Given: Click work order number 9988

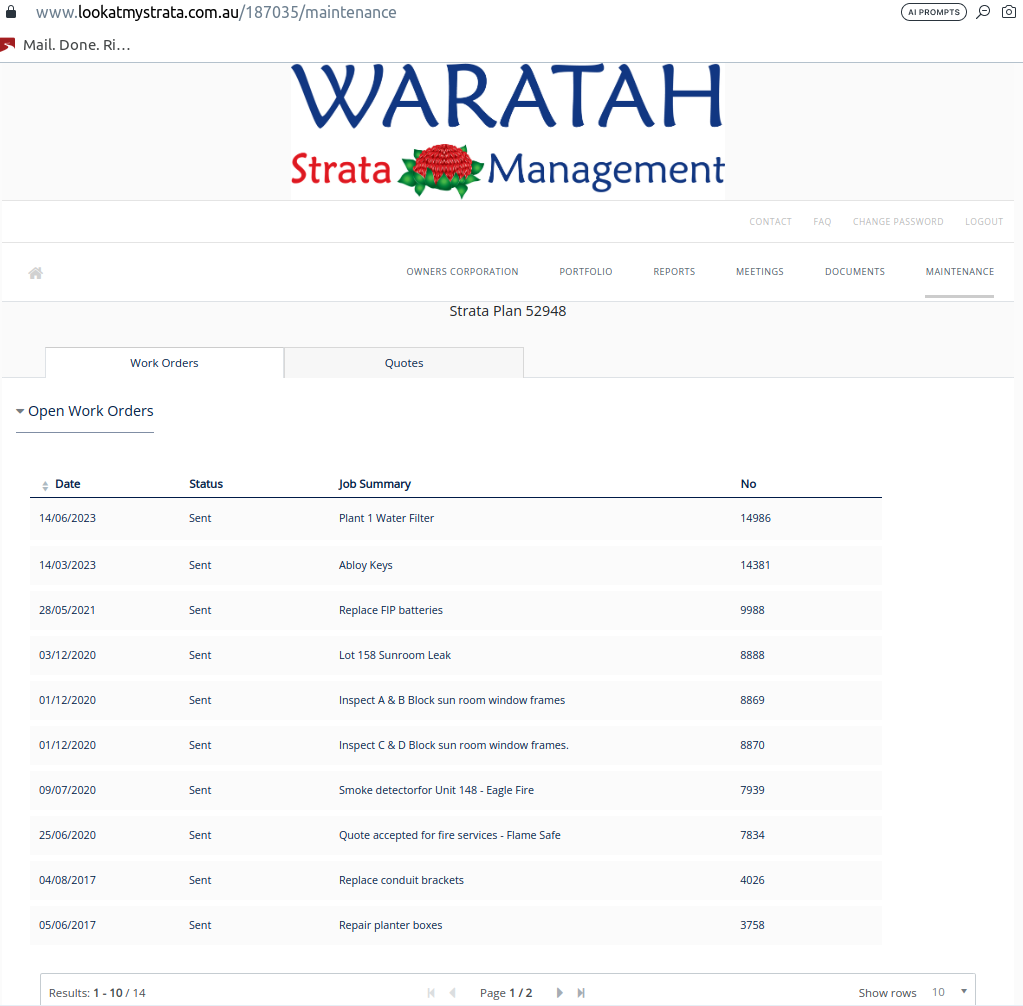Looking at the screenshot, I should (752, 610).
